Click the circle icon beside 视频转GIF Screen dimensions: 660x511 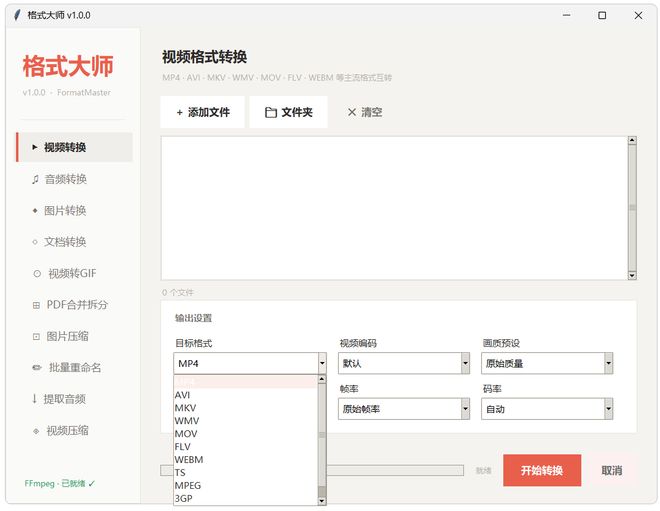pyautogui.click(x=37, y=274)
